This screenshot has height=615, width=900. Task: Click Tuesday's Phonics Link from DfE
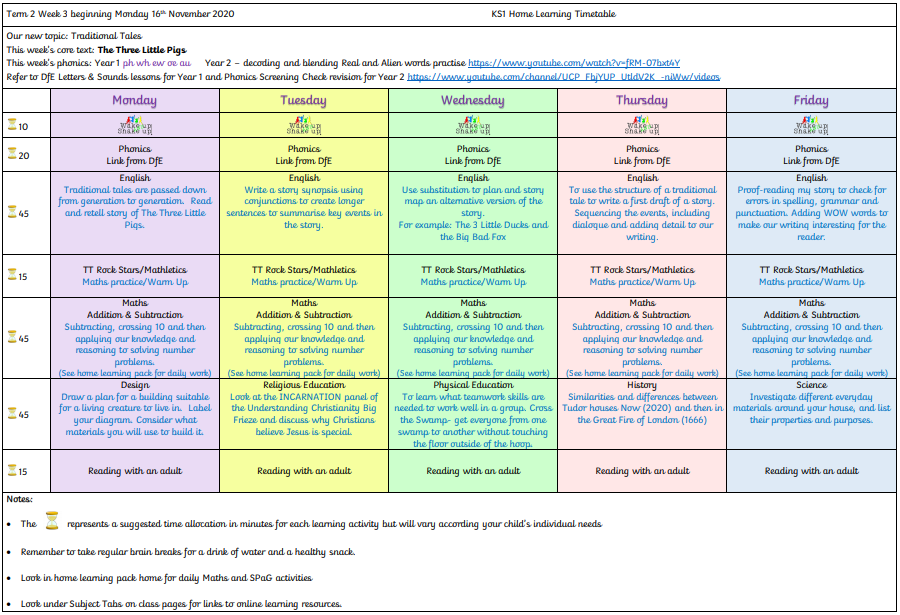point(304,160)
